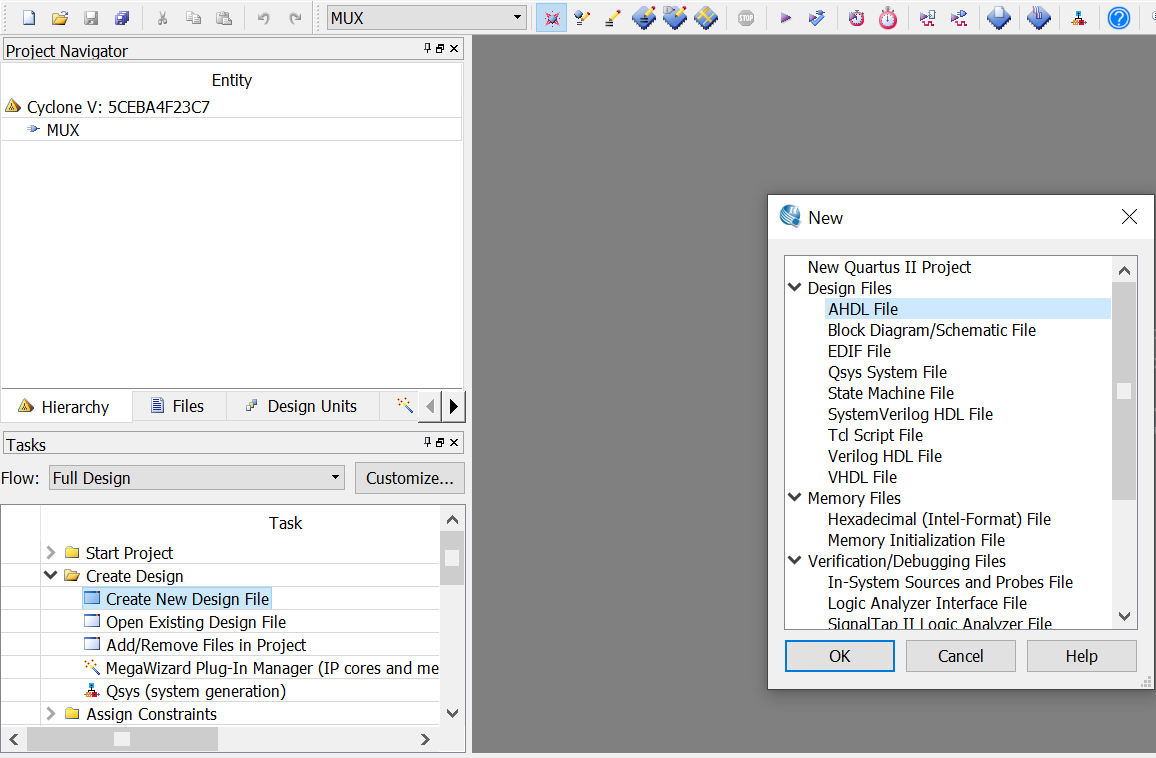Open the MUX project dropdown in the toolbar
The height and width of the screenshot is (758, 1156).
tap(427, 18)
